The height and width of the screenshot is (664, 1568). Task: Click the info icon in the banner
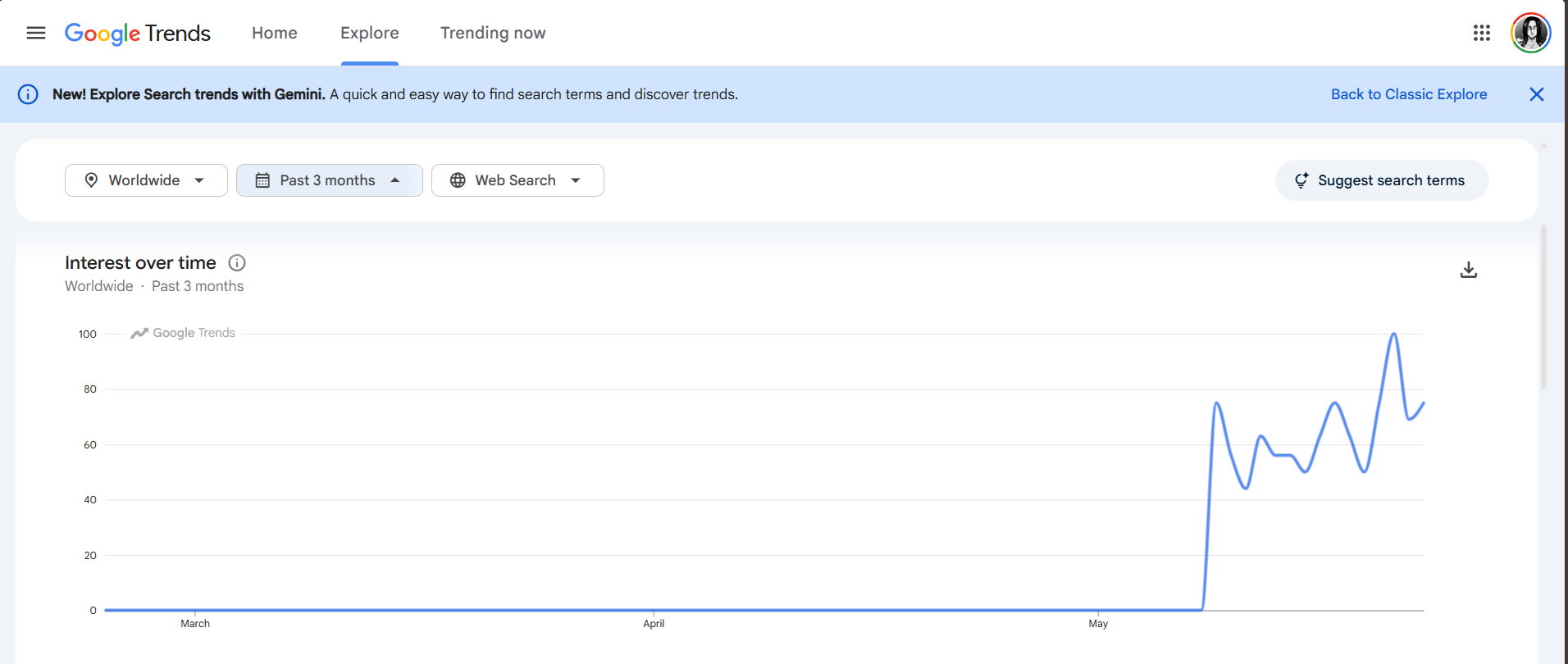(x=28, y=94)
